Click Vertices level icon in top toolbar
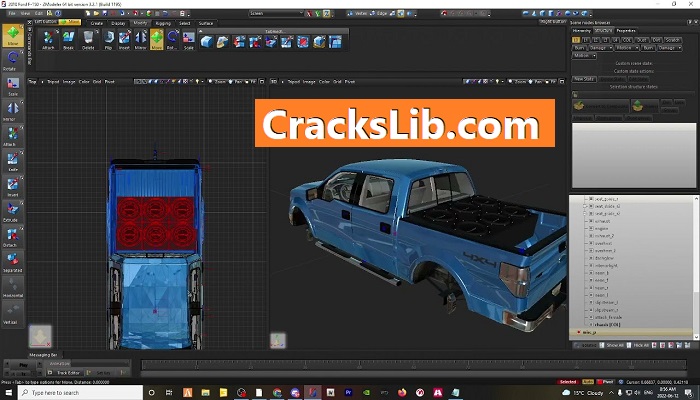Viewport: 700px width, 400px height. pos(357,13)
